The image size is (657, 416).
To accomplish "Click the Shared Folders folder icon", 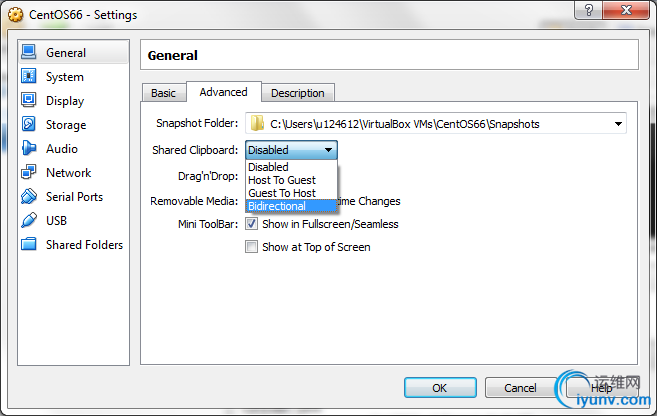I will coord(28,244).
